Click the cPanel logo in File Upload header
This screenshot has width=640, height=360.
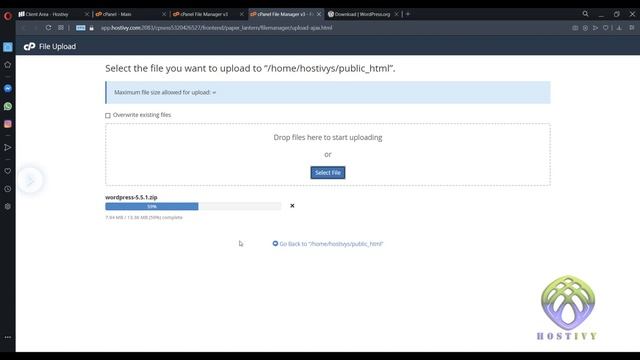(29, 47)
